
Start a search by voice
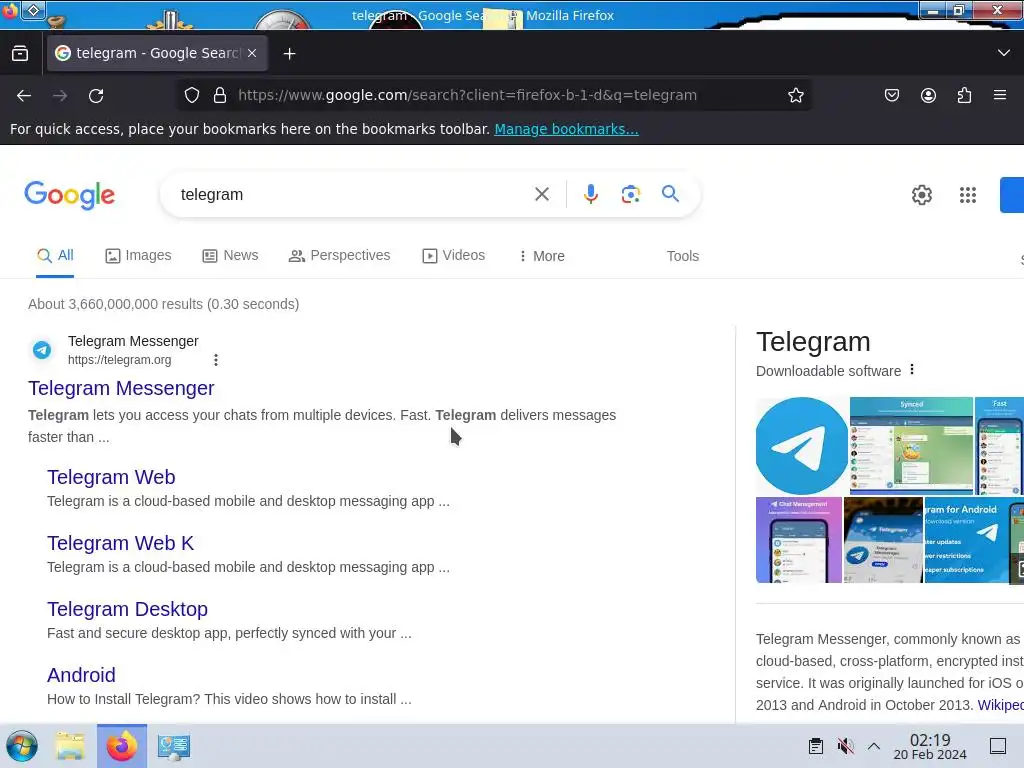[590, 194]
